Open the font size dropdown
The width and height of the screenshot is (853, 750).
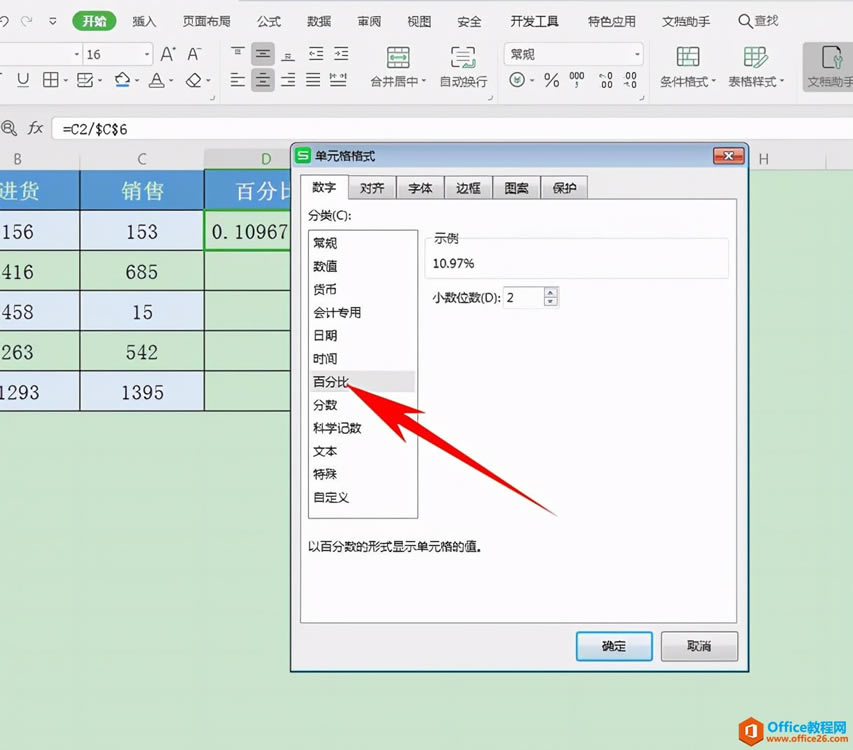[x=147, y=54]
